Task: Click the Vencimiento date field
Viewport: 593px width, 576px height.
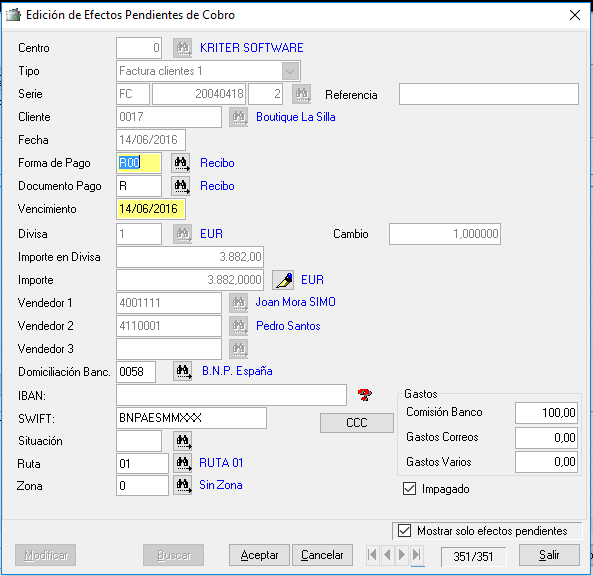Action: click(151, 209)
